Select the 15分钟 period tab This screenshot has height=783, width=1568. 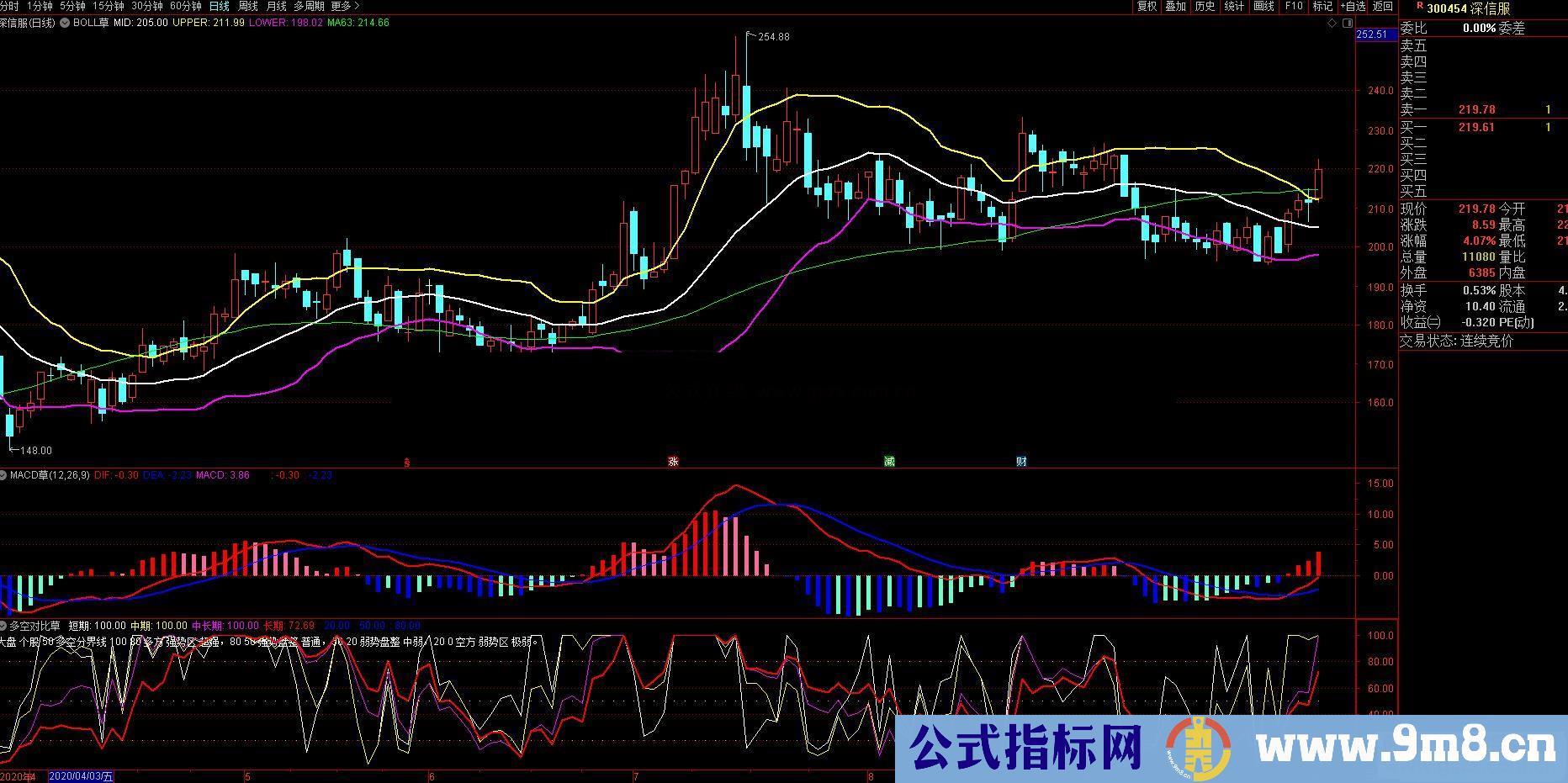click(109, 6)
